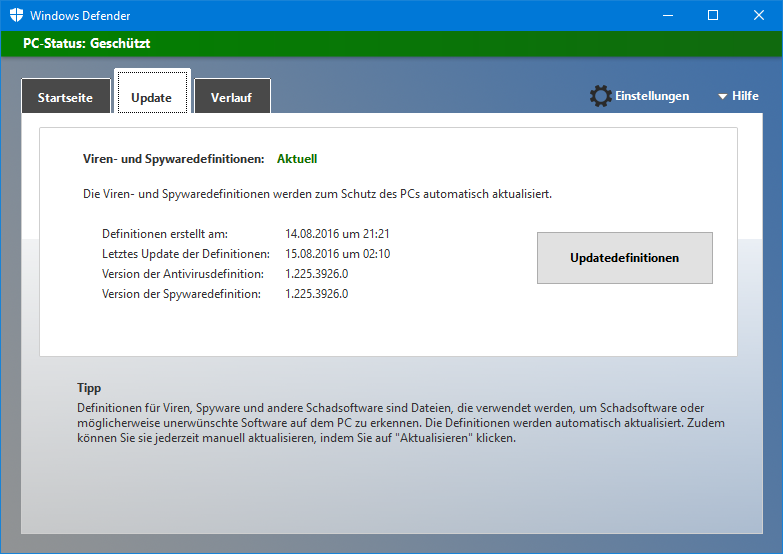Click 'Letztes Update der Definitionen:' label
Screen dimensions: 783x554
click(x=186, y=254)
